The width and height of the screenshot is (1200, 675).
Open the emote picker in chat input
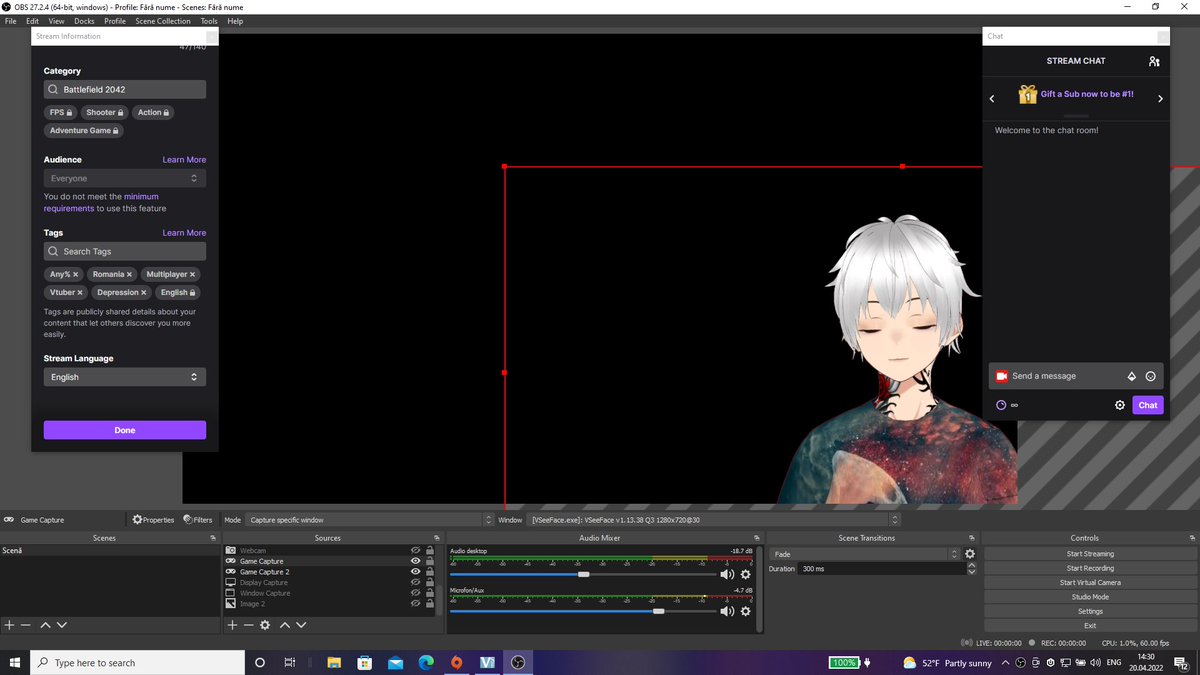click(x=1151, y=376)
